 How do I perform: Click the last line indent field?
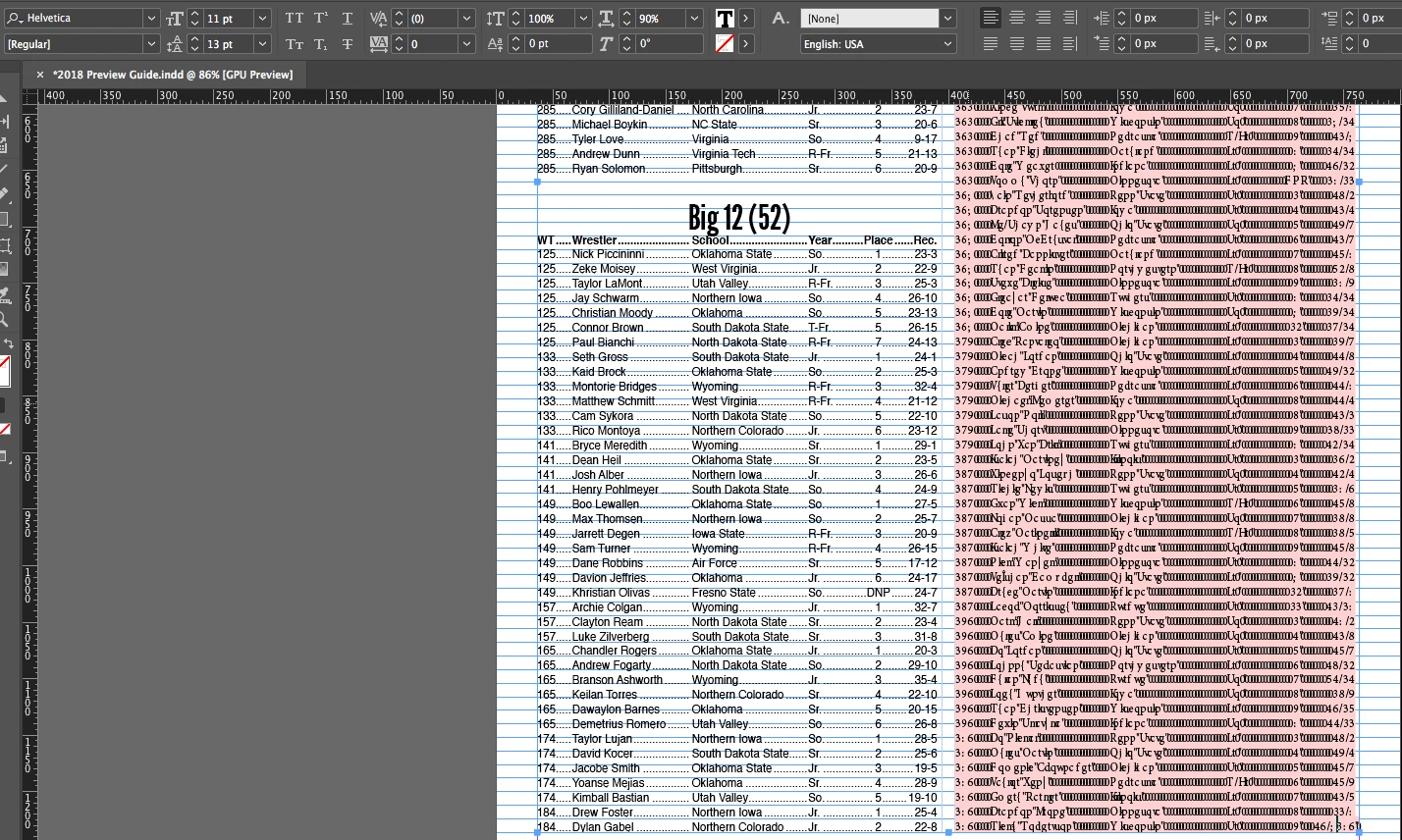[1275, 44]
